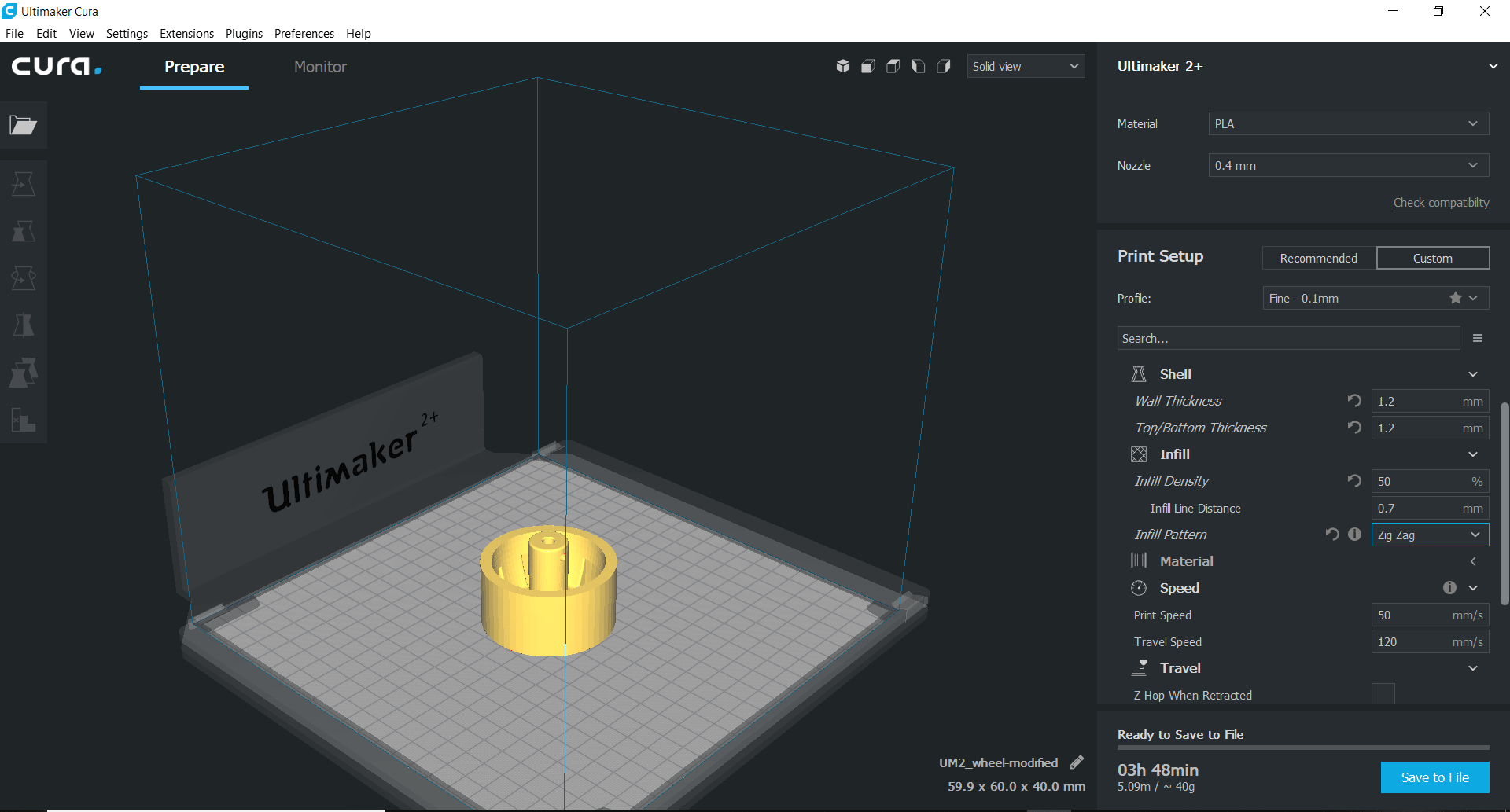Collapse the Travel settings category

coord(1473,668)
